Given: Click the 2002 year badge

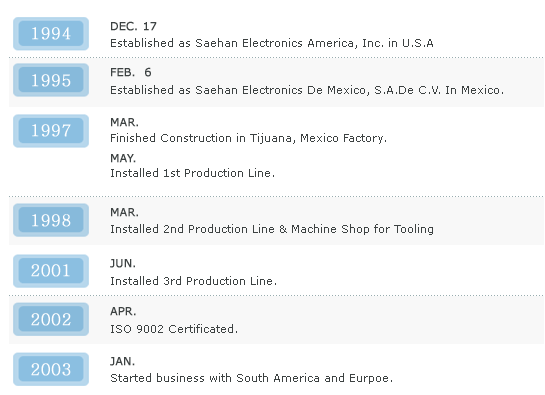Looking at the screenshot, I should point(51,319).
